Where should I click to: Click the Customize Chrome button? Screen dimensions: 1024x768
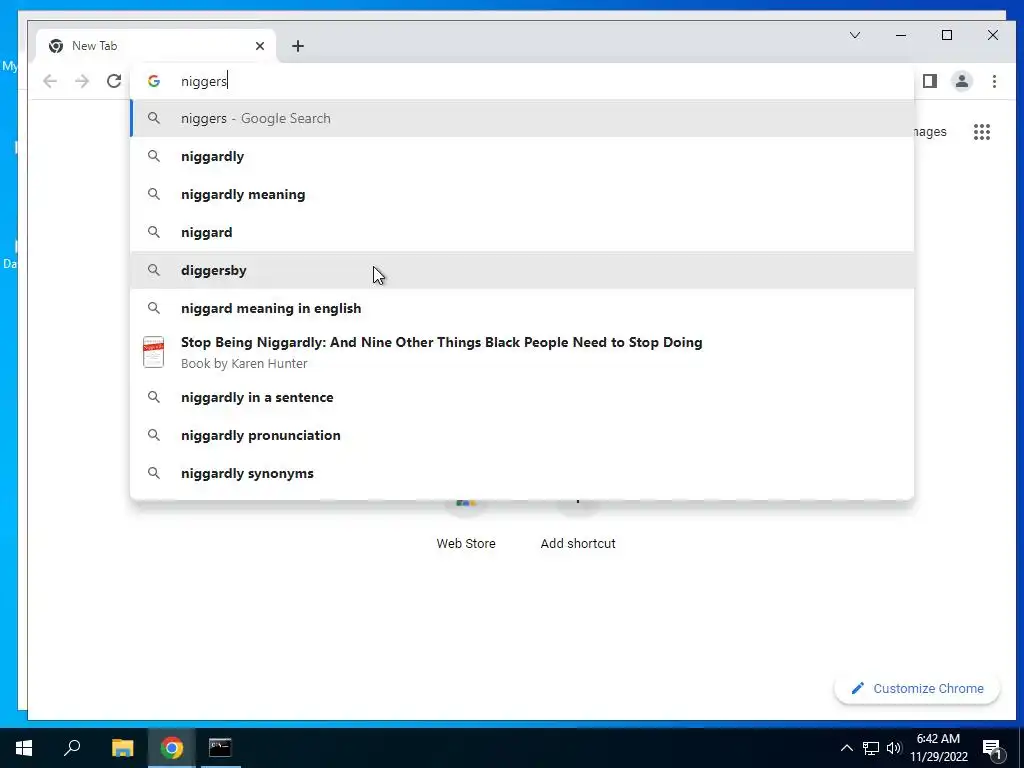click(917, 688)
